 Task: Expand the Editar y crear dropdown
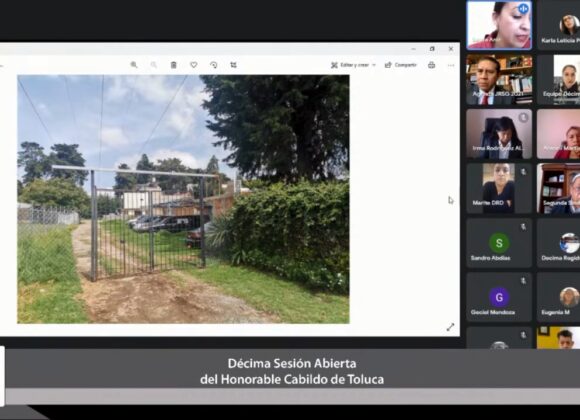pos(353,65)
